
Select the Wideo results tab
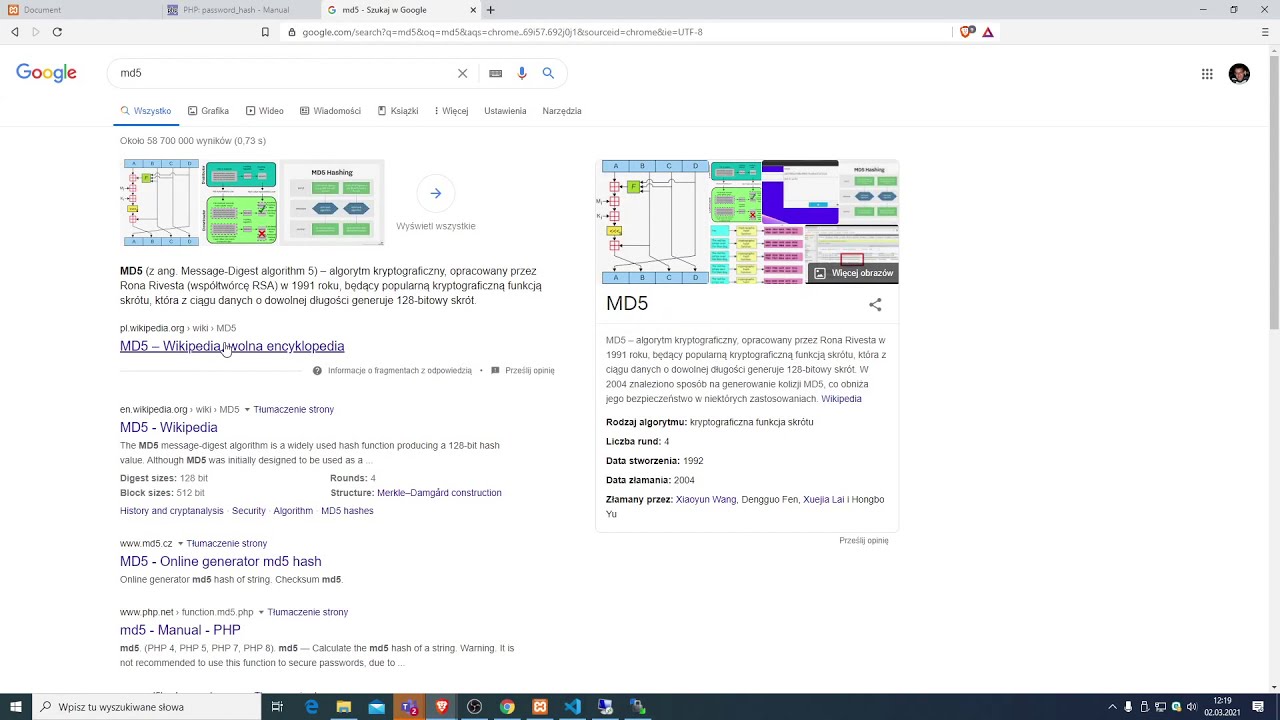click(x=265, y=111)
